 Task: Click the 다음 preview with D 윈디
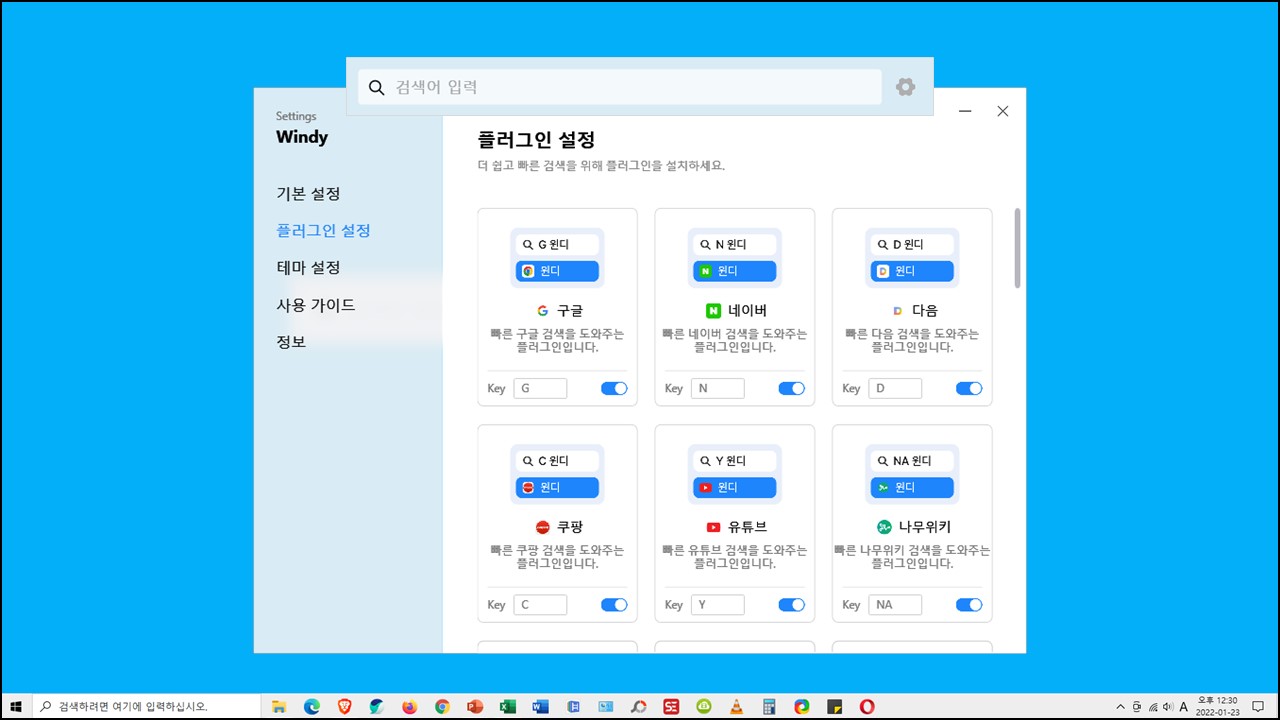912,258
